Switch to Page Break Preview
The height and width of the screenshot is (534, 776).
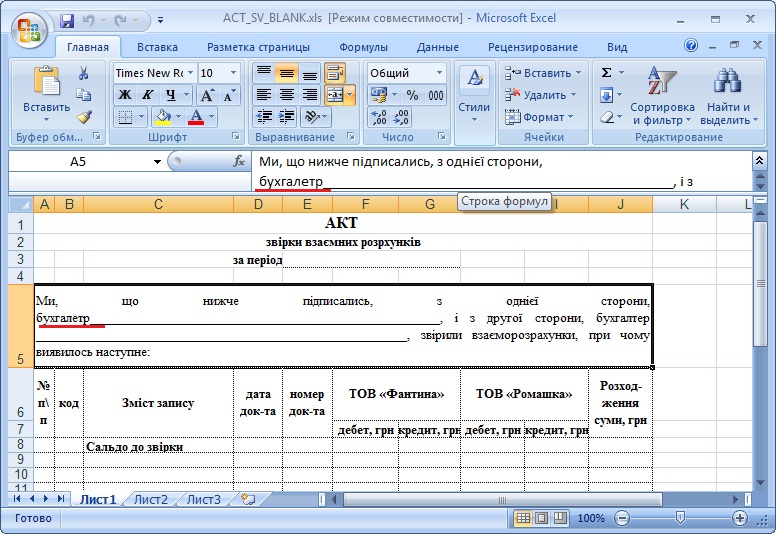[560, 518]
